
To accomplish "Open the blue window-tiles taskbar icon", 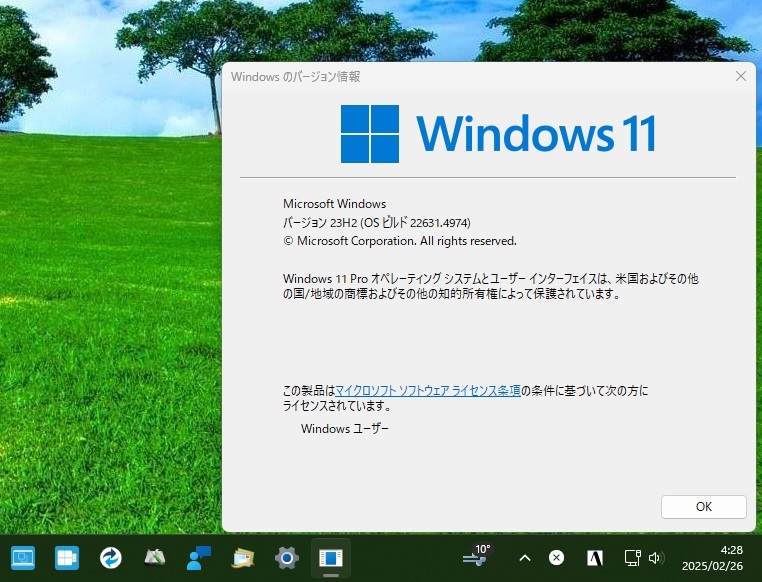I will tap(67, 558).
